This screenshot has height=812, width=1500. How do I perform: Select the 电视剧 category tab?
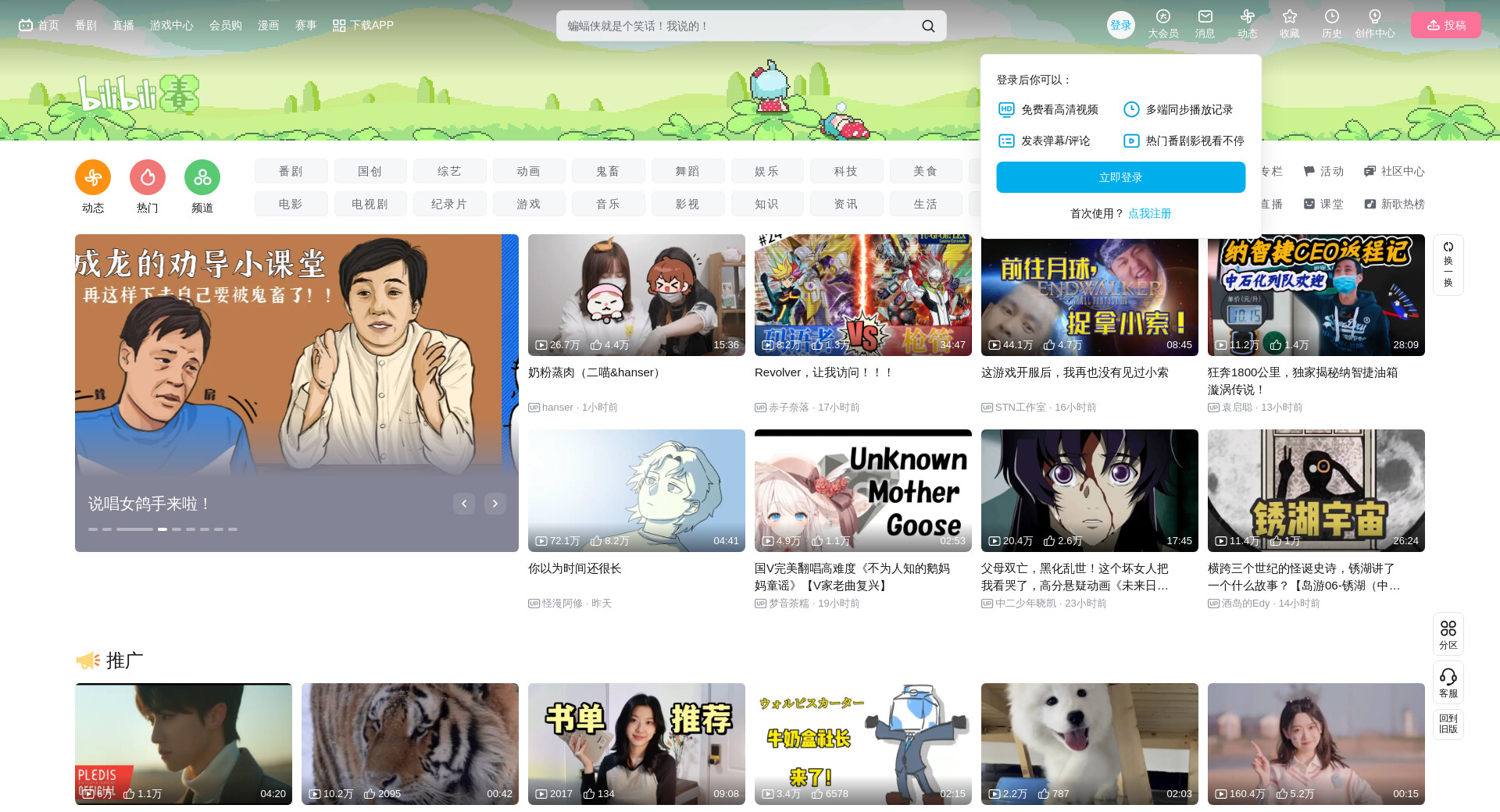pos(370,204)
